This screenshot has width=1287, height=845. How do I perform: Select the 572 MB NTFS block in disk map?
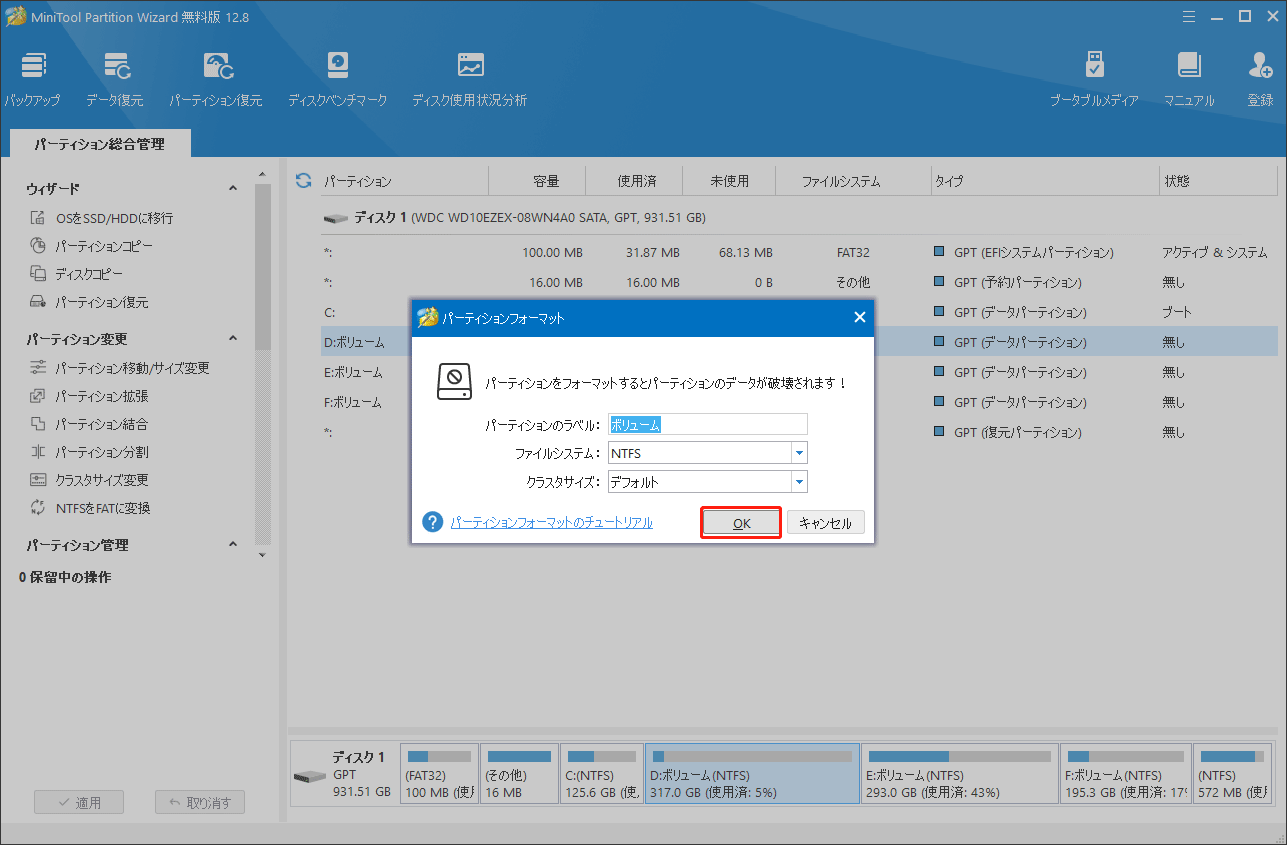point(1234,774)
